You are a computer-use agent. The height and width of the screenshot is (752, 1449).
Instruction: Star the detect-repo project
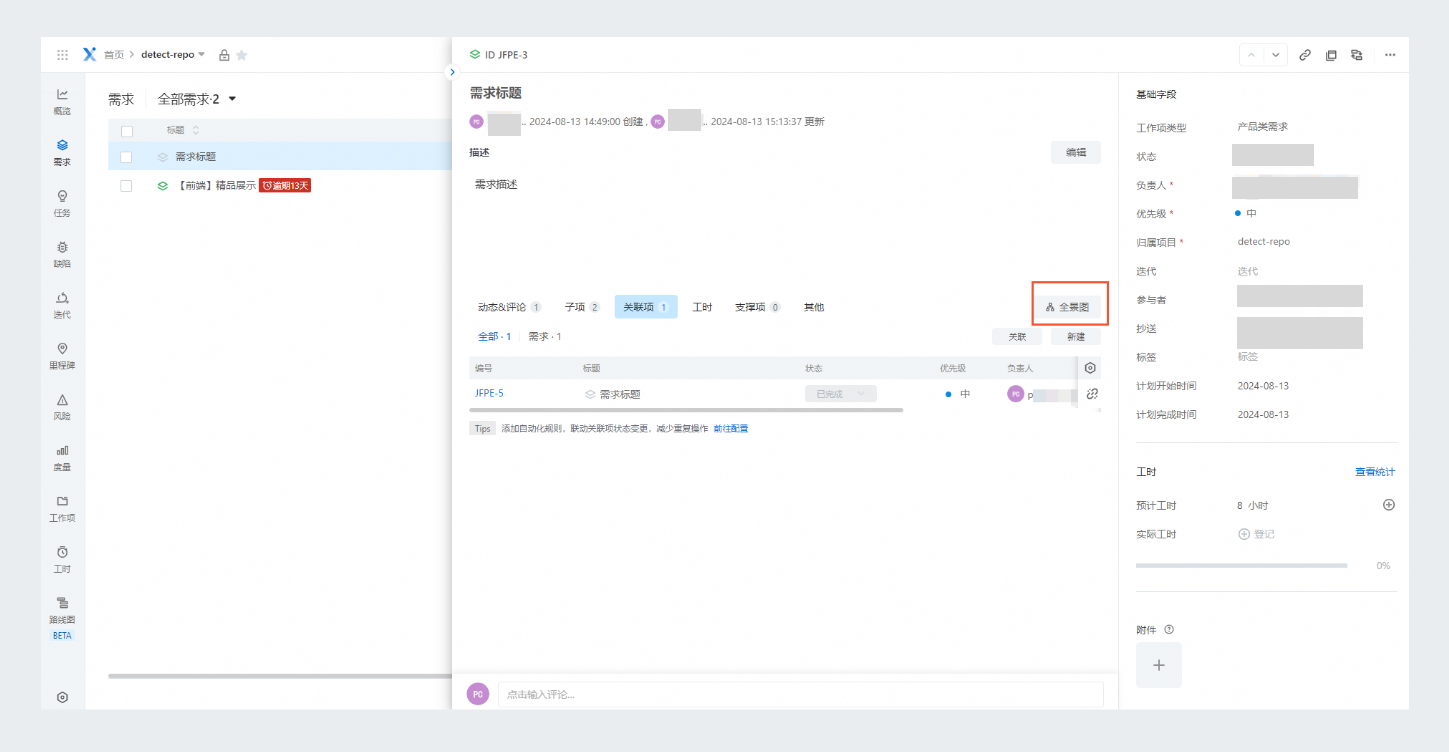[x=241, y=55]
